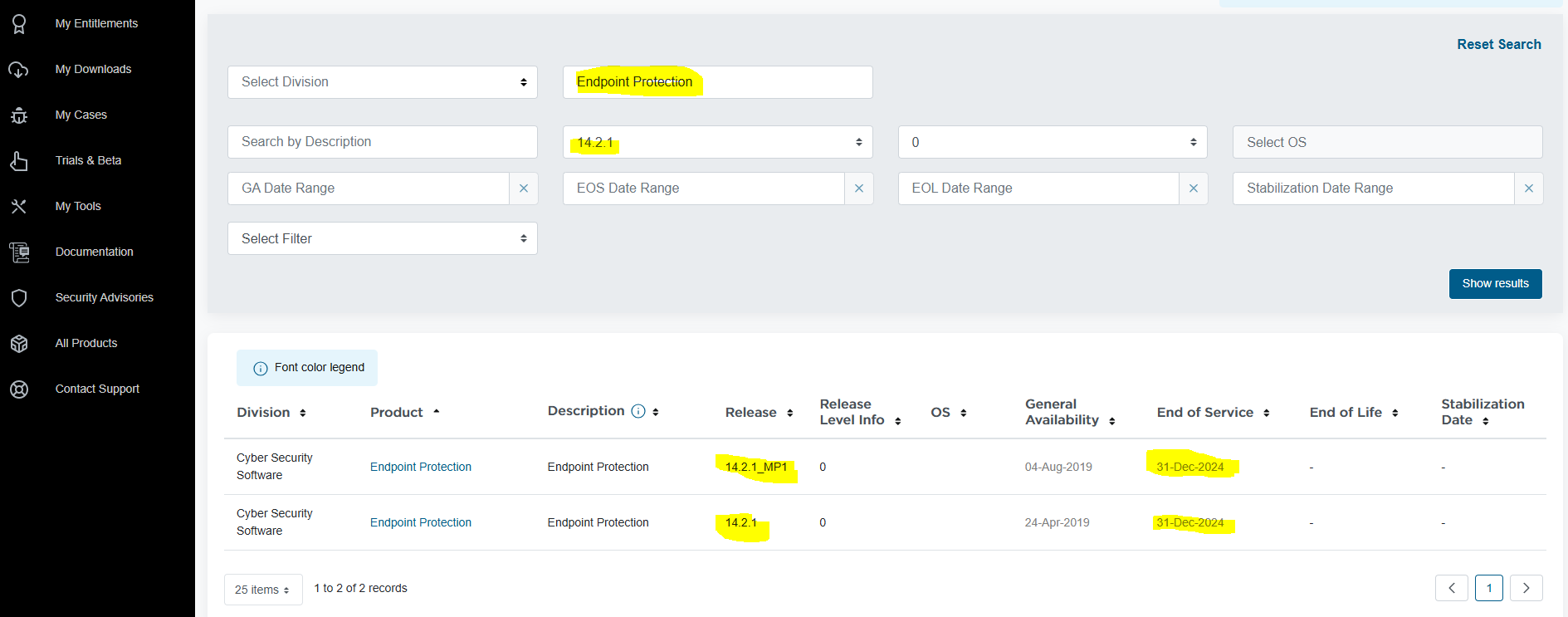Open Contact Support menu item
The width and height of the screenshot is (1568, 617).
click(x=97, y=389)
